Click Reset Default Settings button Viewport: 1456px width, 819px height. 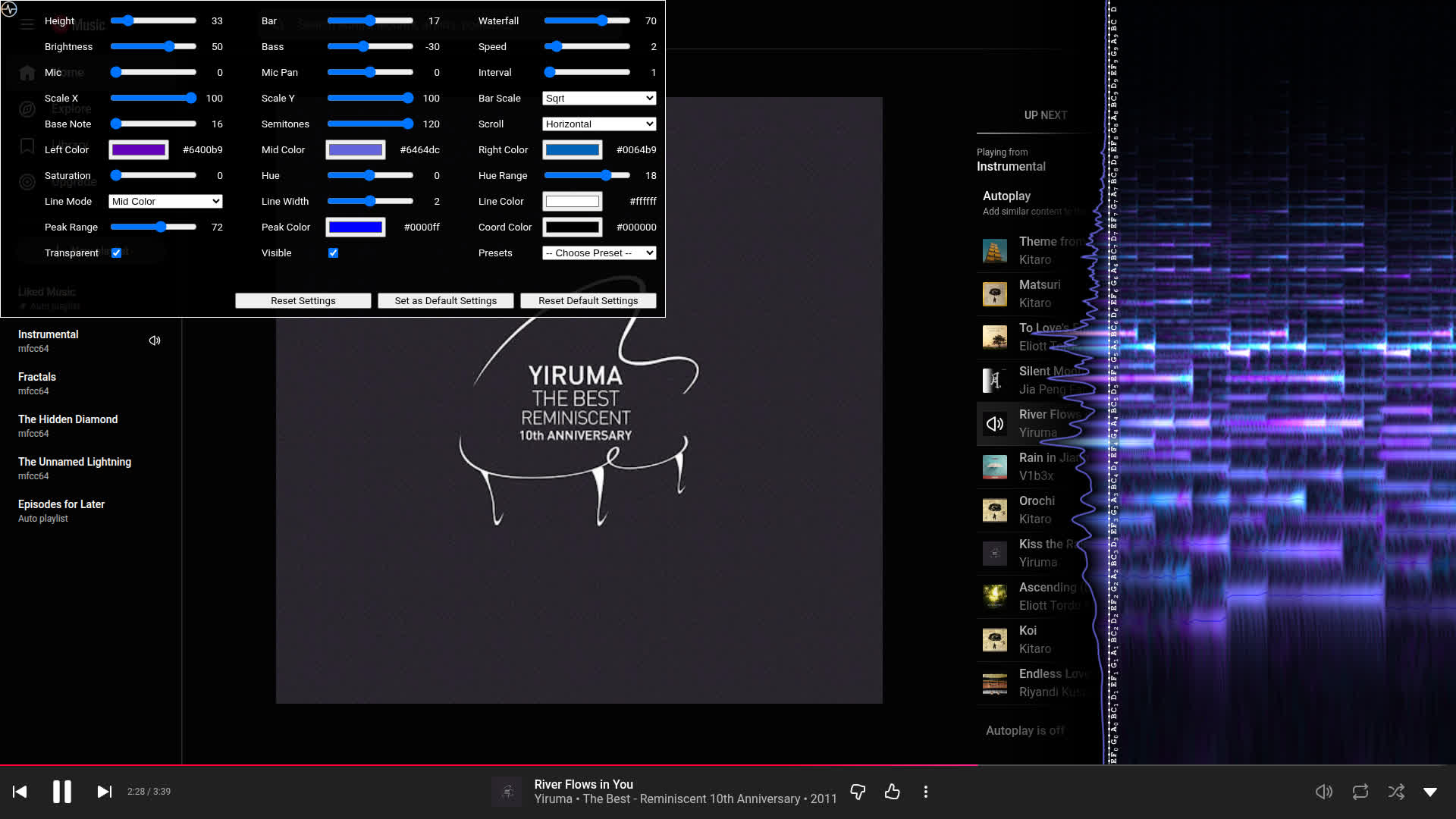588,301
